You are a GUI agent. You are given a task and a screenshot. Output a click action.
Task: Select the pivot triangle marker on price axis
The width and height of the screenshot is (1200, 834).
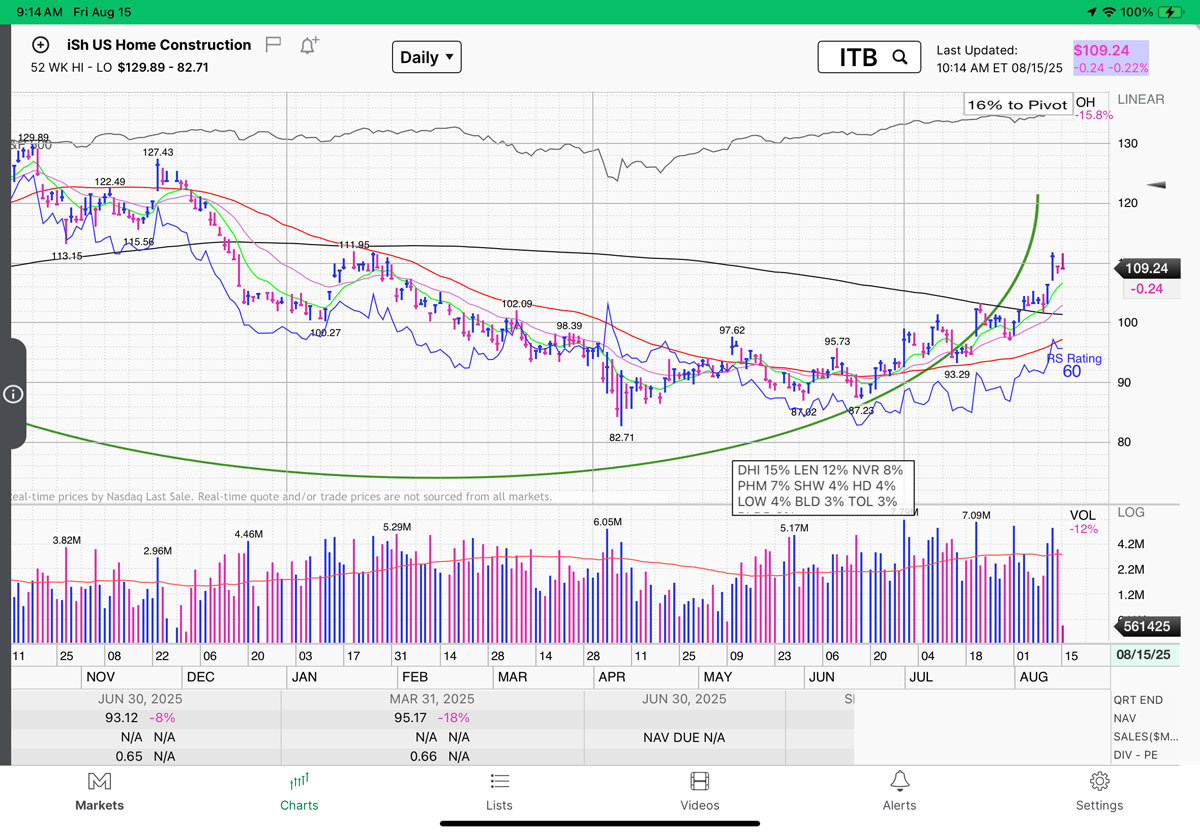click(1157, 184)
